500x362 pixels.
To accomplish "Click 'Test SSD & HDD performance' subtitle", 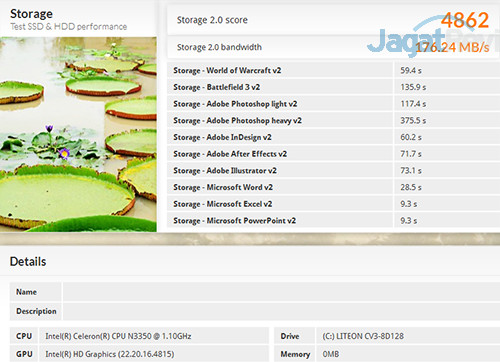I will [x=69, y=27].
